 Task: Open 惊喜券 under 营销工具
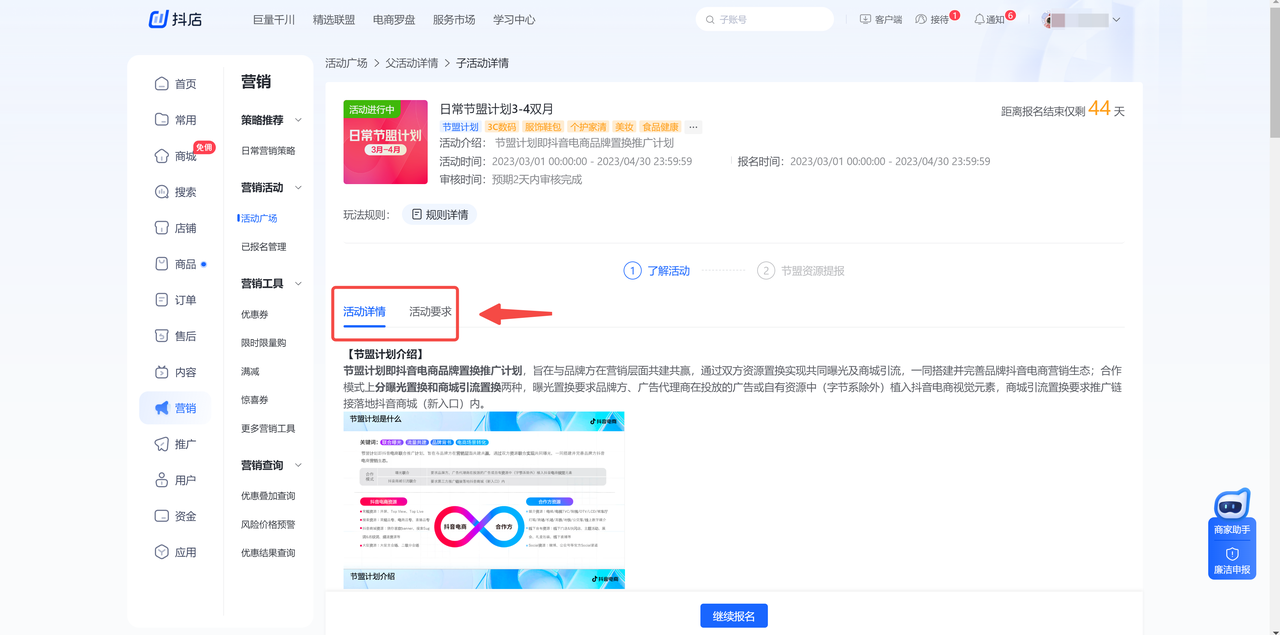(x=255, y=400)
